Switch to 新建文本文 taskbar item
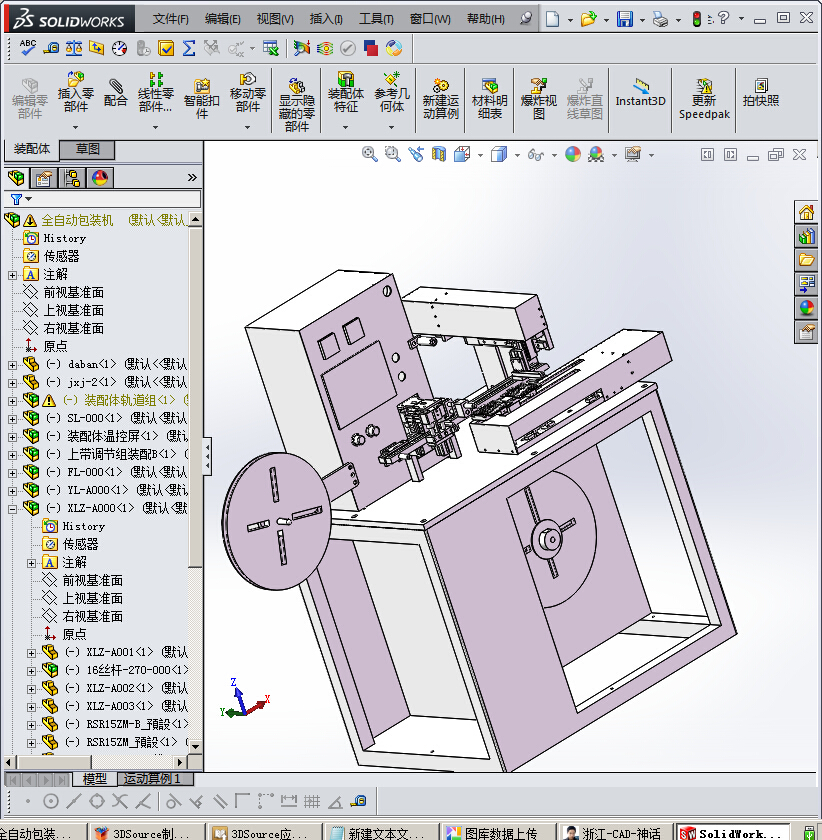 coord(381,832)
